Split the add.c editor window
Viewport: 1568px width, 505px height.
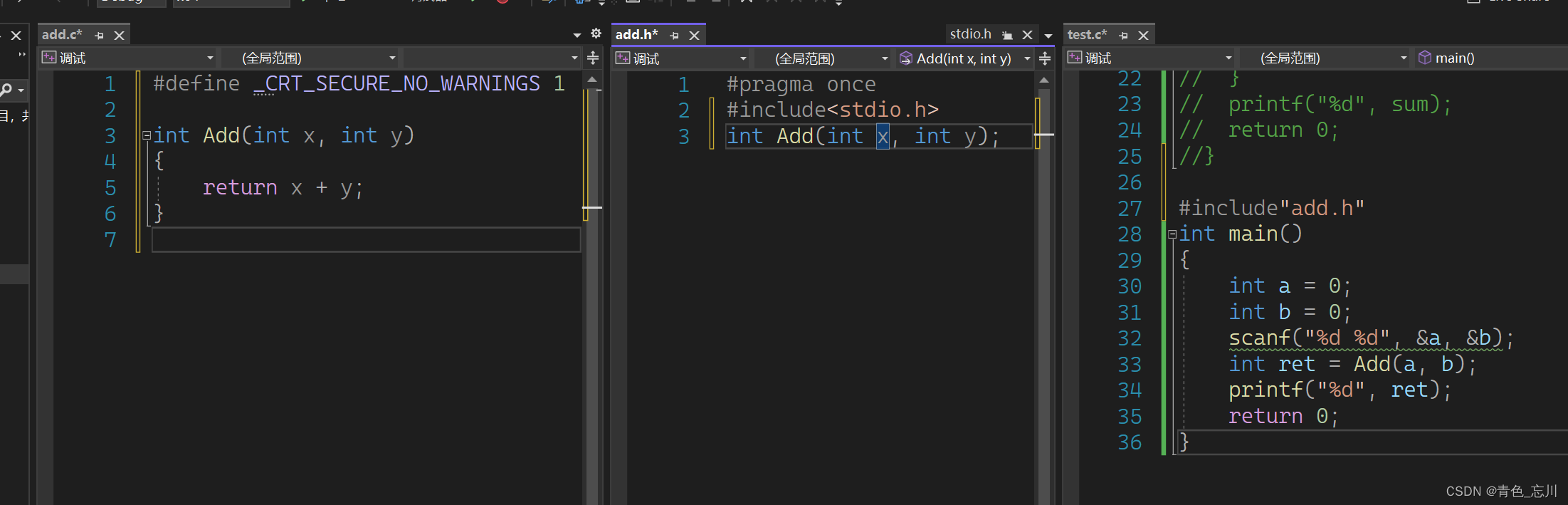click(x=593, y=58)
